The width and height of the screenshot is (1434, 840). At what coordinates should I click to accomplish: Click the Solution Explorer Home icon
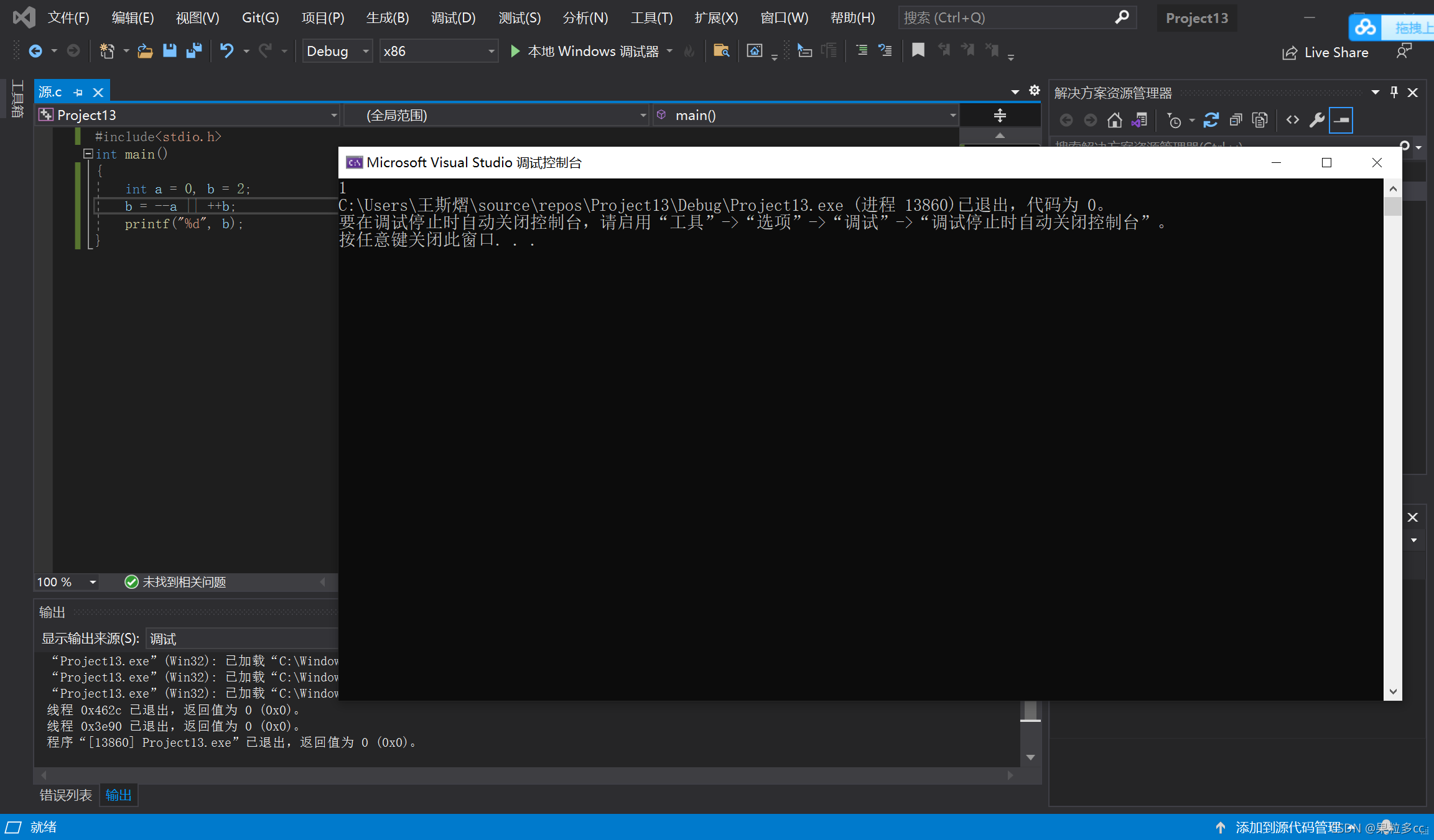[x=1115, y=120]
